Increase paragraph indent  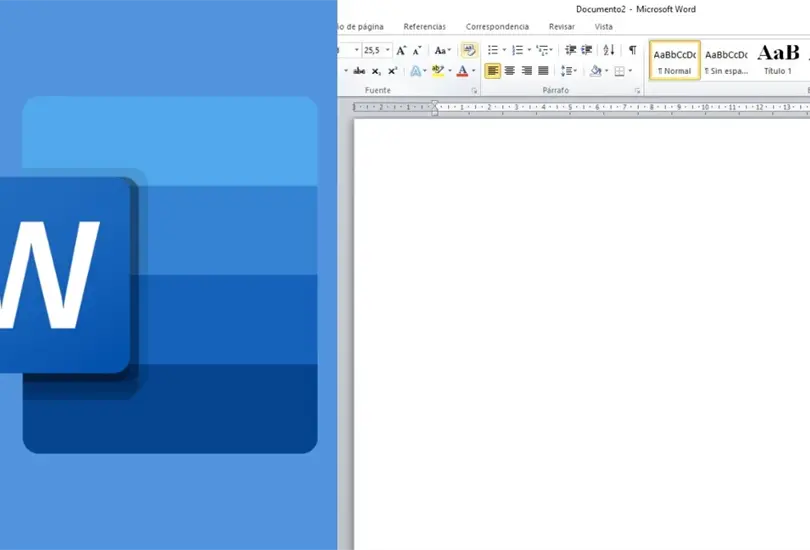(x=587, y=50)
